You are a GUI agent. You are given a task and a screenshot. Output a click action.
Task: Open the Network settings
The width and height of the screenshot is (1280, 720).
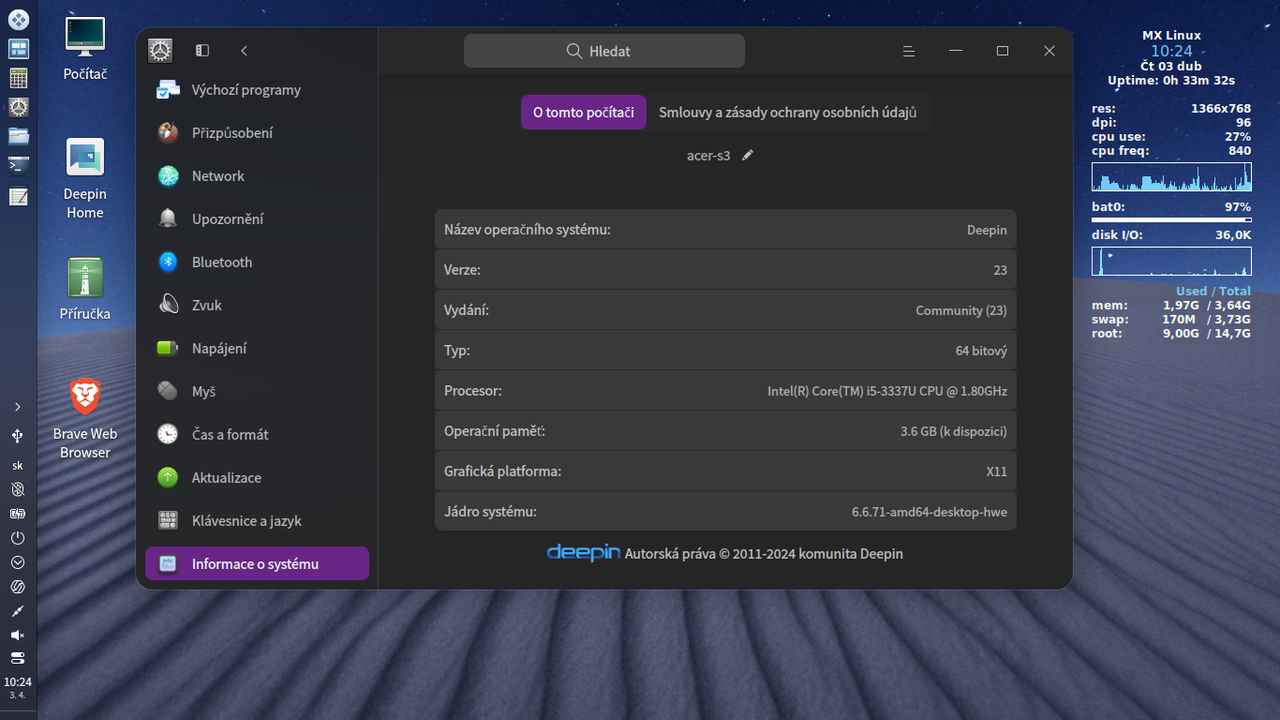click(x=257, y=176)
